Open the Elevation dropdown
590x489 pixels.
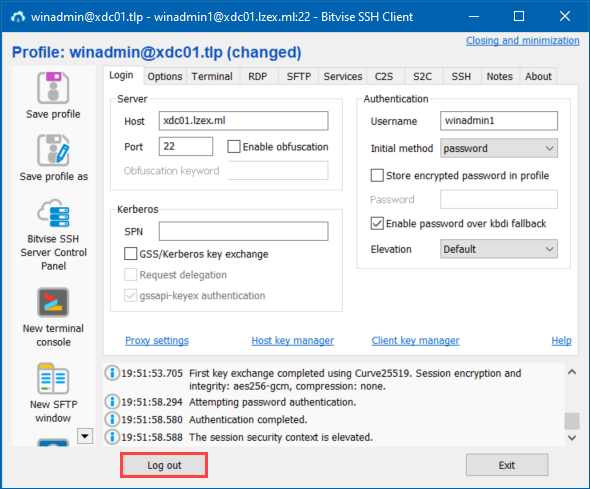[x=499, y=249]
